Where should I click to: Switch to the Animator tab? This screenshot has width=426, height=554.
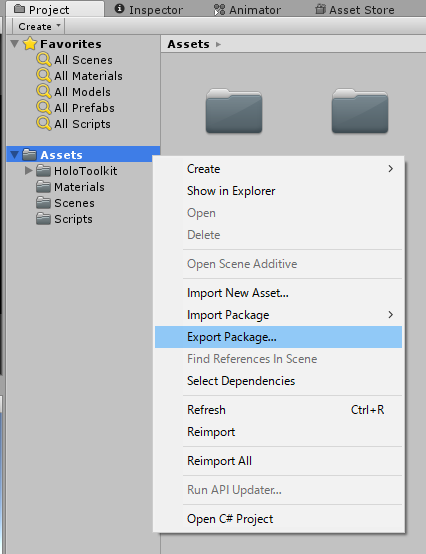[x=247, y=10]
